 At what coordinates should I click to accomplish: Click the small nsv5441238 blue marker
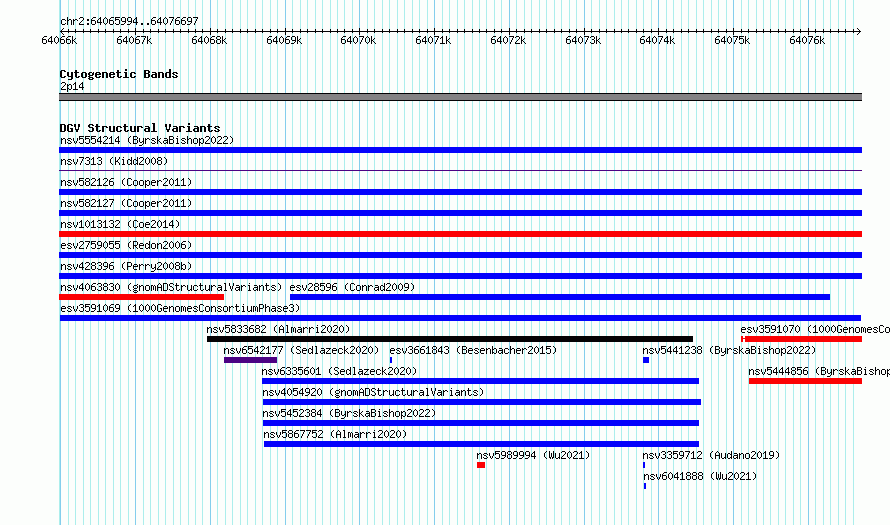coord(646,360)
